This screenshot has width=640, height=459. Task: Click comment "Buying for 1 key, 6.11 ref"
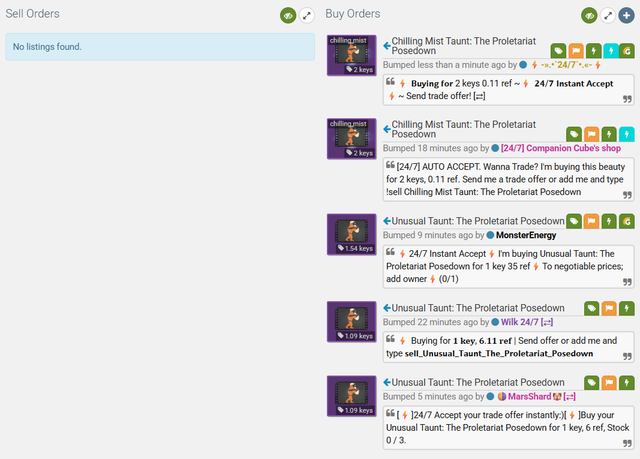point(509,347)
